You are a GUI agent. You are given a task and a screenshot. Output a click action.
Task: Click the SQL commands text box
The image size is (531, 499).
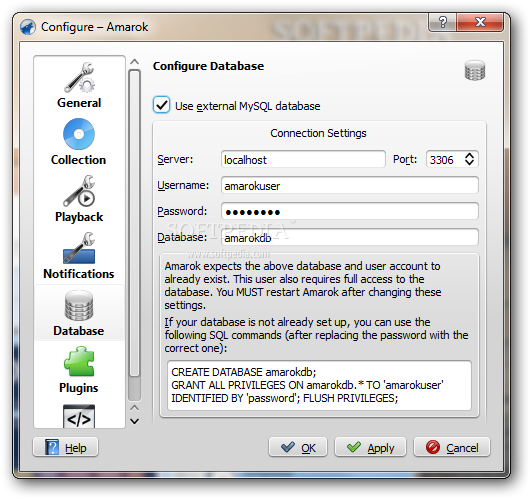click(x=319, y=385)
